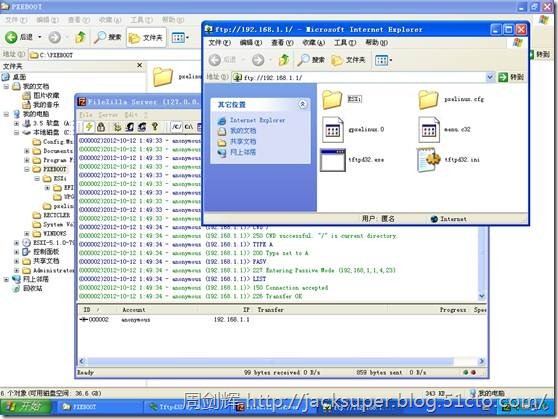Click the Search magnifier in the FTP window toolbar
Image resolution: width=558 pixels, height=419 pixels.
tap(311, 60)
